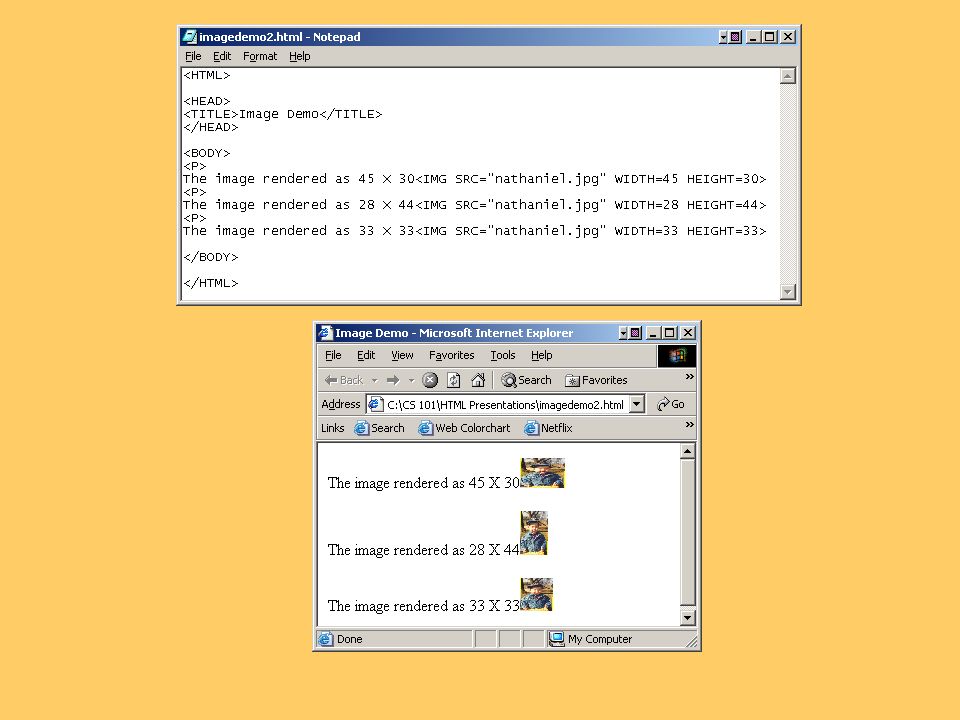Screen dimensions: 960x720
Task: Click the Forward arrow in Internet Explorer
Action: coord(393,380)
